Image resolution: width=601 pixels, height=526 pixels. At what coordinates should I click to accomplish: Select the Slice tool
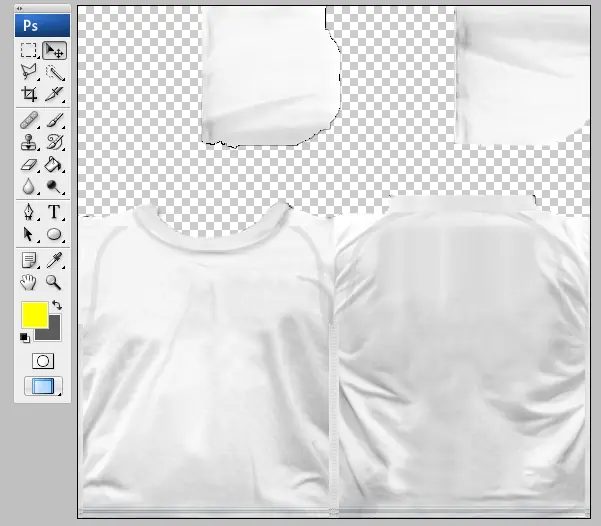54,94
